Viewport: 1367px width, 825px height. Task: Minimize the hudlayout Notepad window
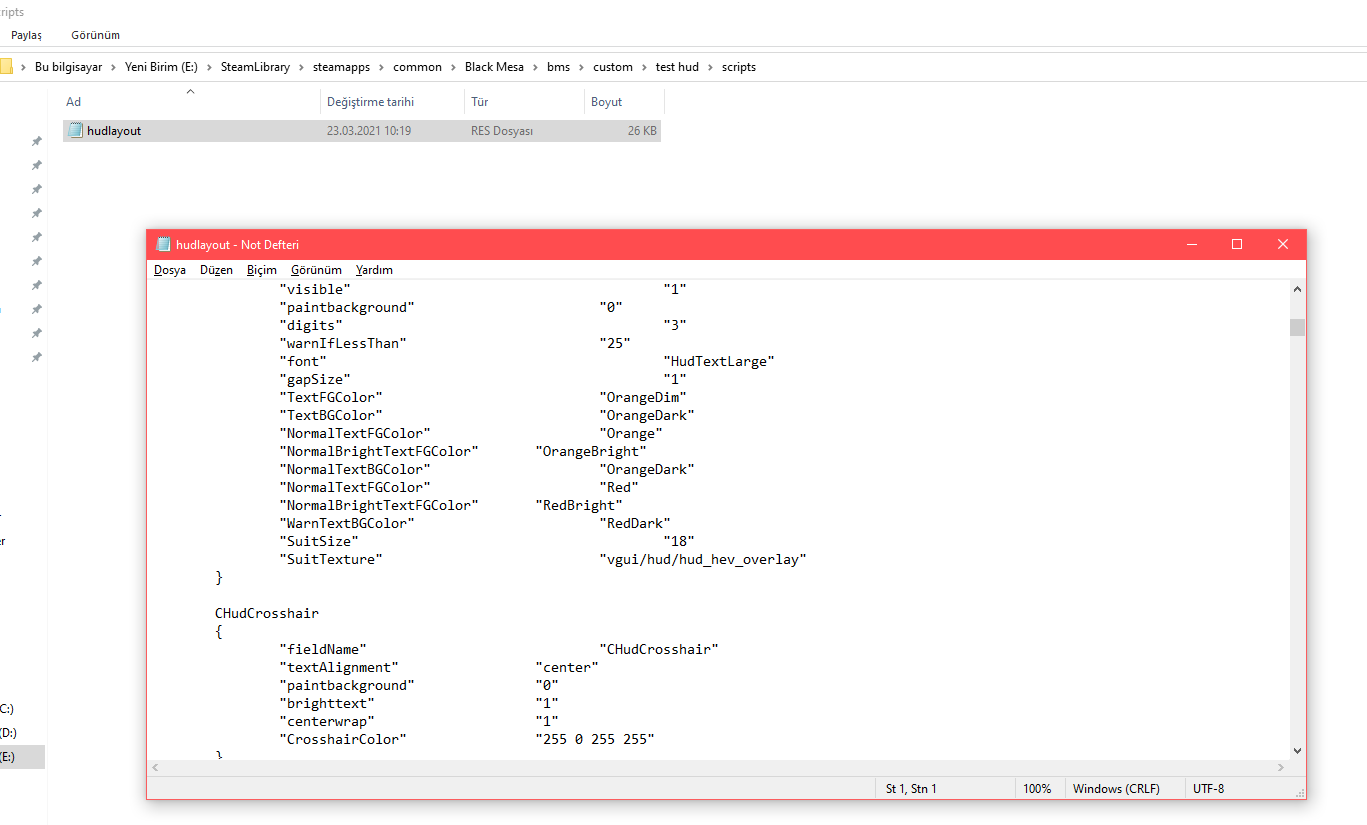click(x=1191, y=244)
